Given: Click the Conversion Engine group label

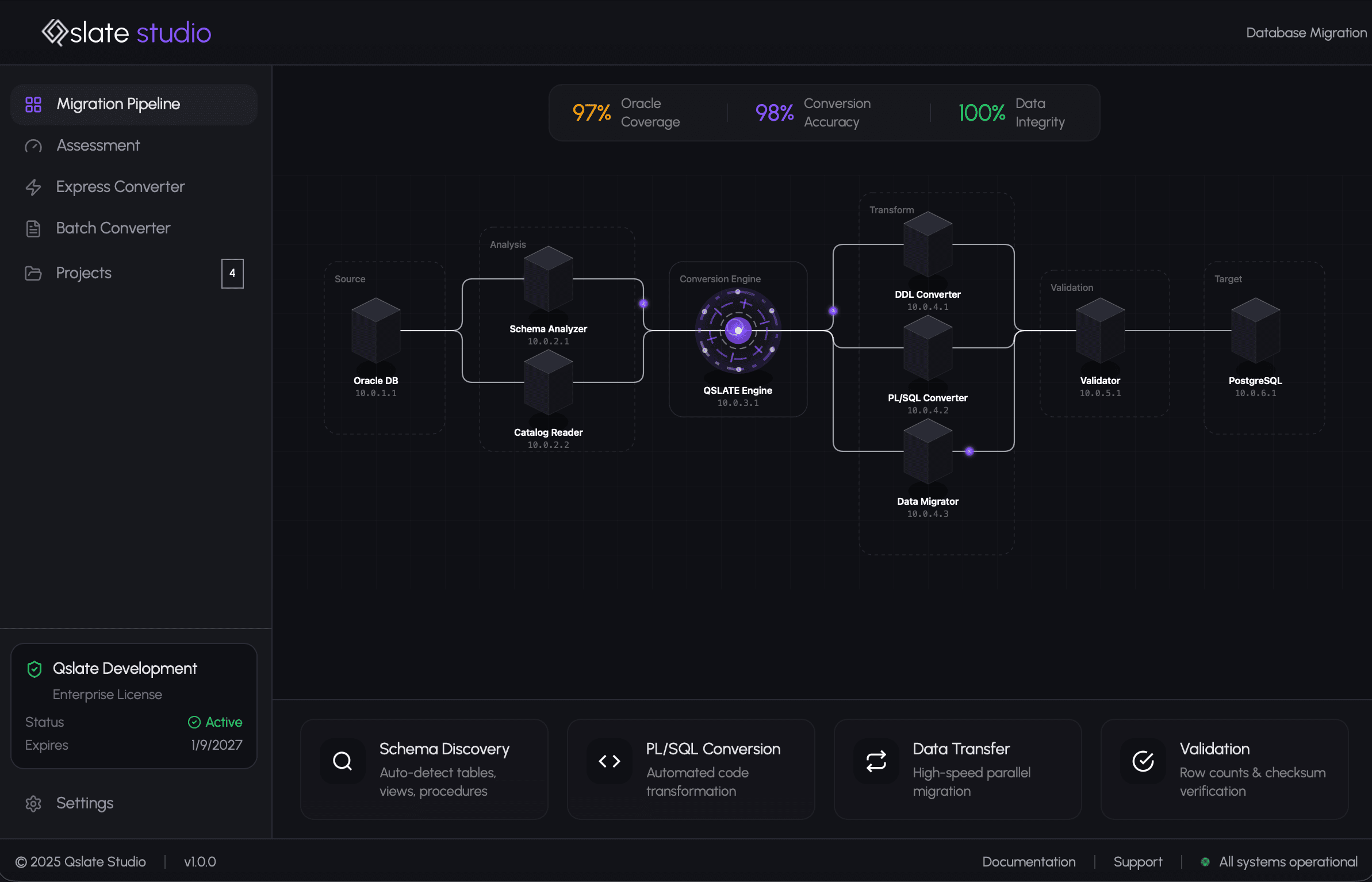Looking at the screenshot, I should (x=720, y=279).
